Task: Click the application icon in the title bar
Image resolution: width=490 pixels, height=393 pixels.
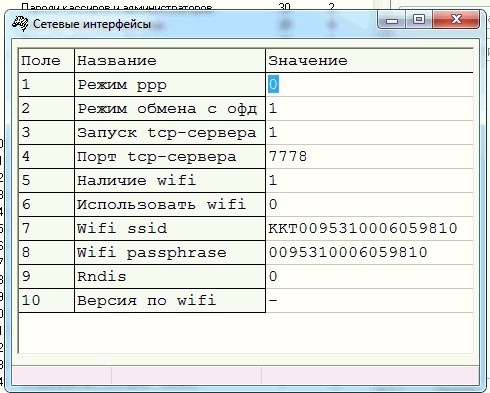Action: 20,24
